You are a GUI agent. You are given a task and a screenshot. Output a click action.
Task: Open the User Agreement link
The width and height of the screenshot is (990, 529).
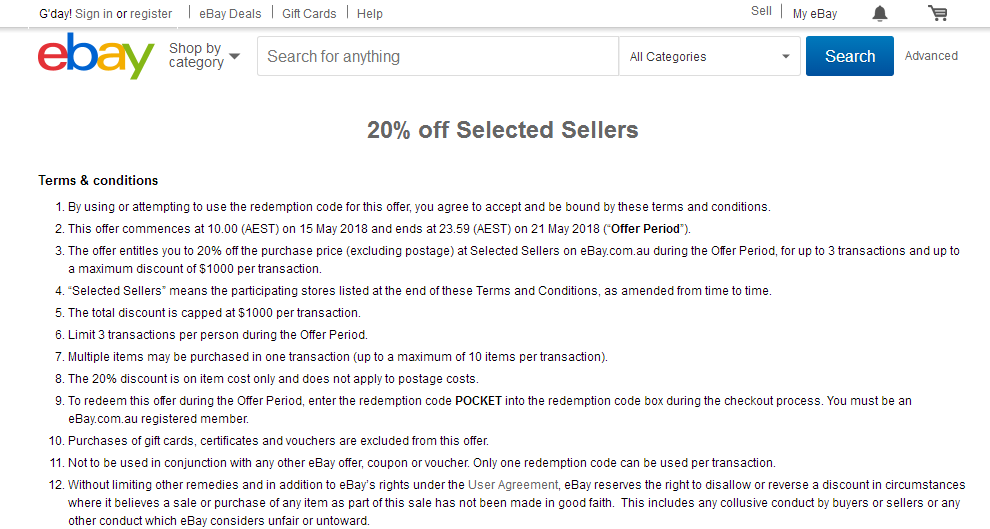pyautogui.click(x=513, y=485)
